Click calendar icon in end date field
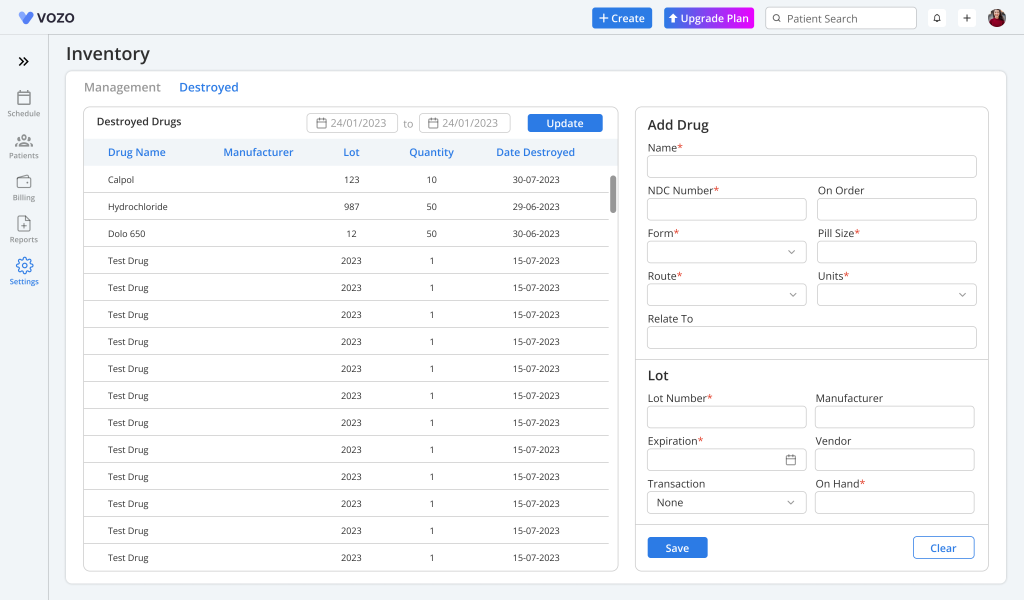Viewport: 1024px width, 600px height. pos(433,123)
